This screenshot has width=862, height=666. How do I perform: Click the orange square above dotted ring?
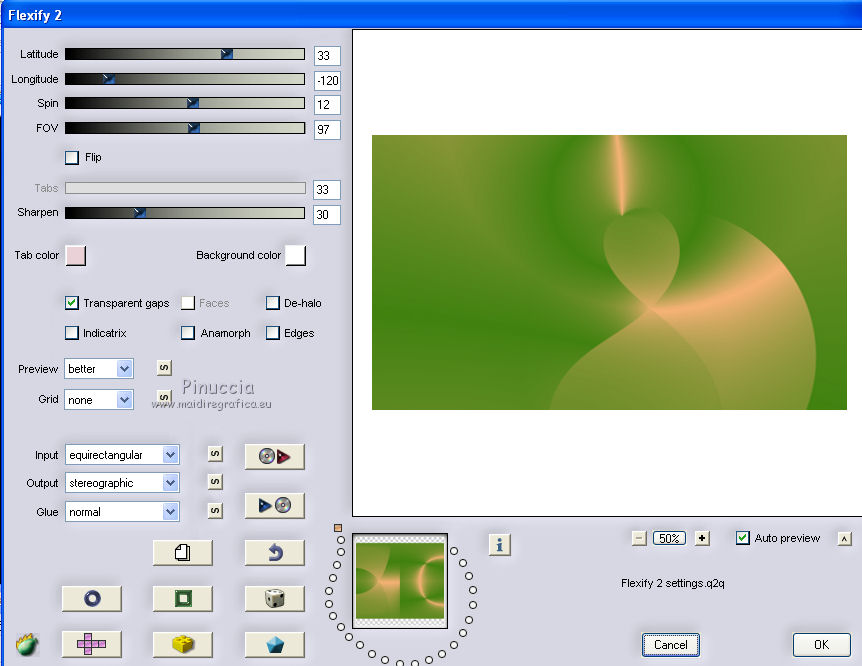coord(338,528)
